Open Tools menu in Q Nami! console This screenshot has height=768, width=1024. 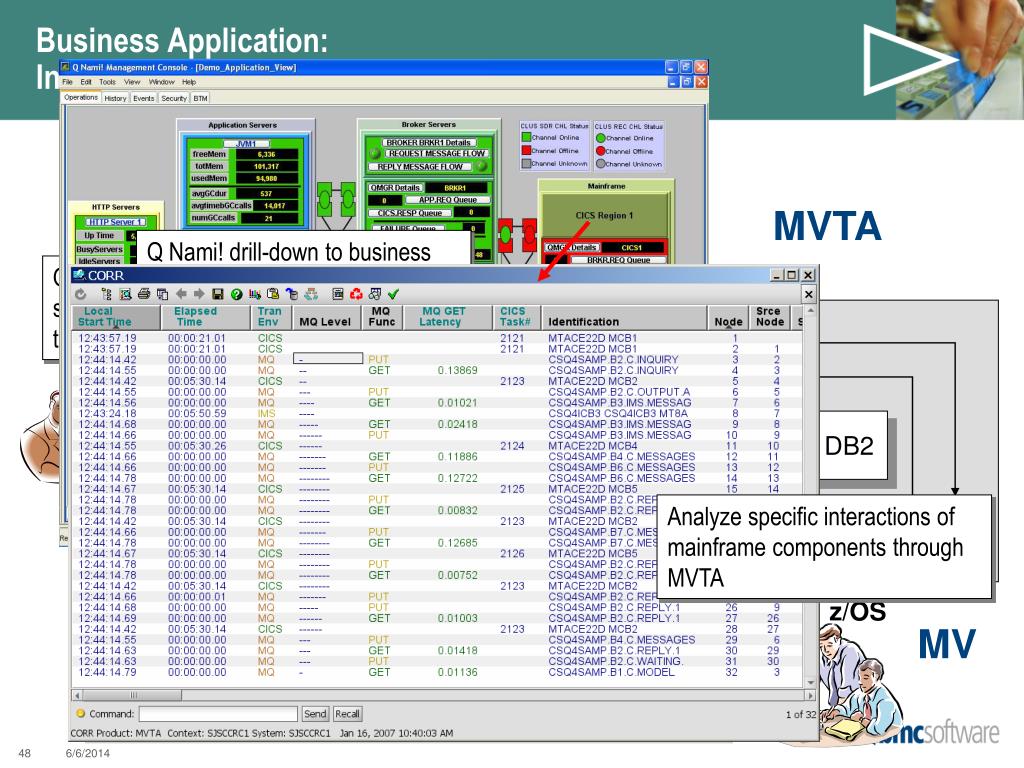click(x=108, y=82)
